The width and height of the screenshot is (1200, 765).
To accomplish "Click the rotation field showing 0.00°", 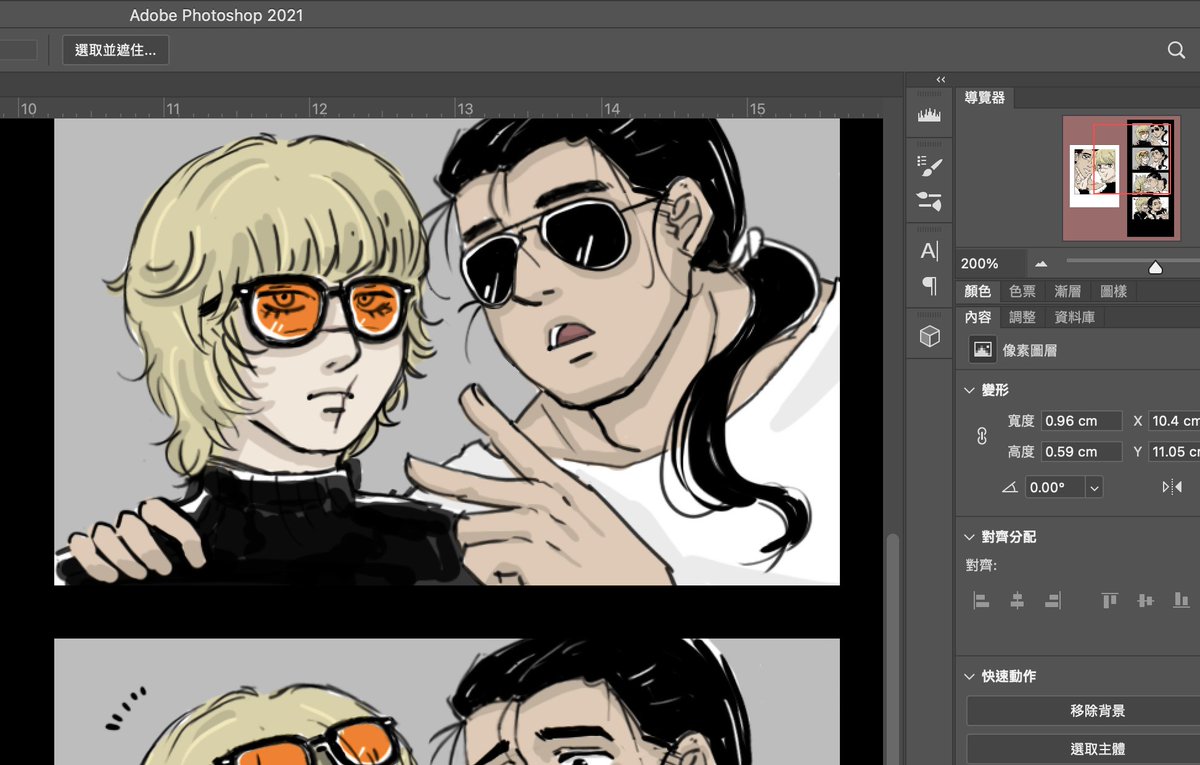I will coord(1056,488).
